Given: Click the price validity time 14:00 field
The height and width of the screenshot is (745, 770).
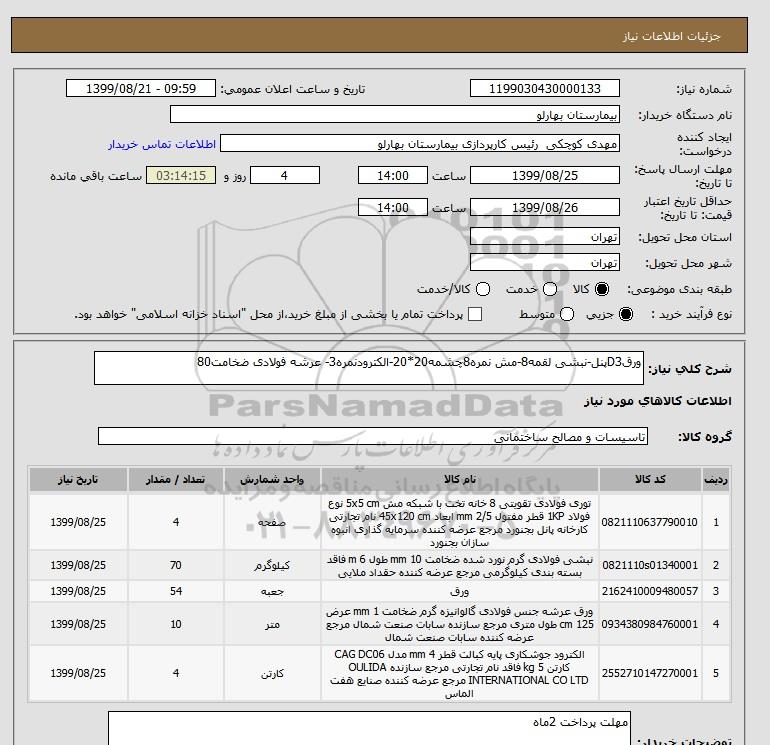Looking at the screenshot, I should (x=393, y=207).
